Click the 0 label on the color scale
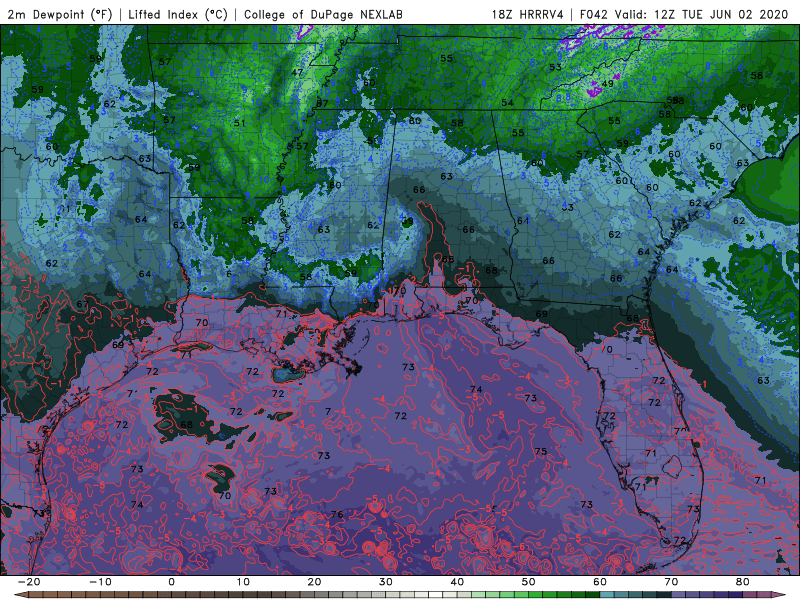800x600 pixels. 171,582
